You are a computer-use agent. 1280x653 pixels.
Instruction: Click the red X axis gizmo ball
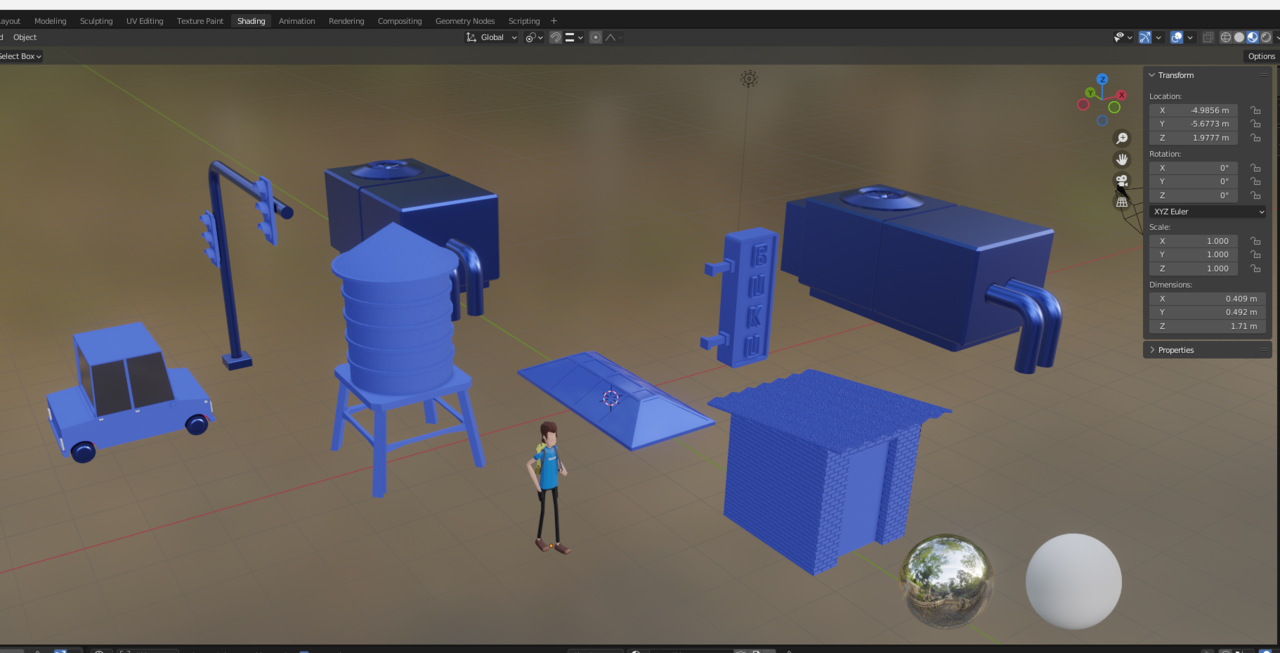point(1121,94)
